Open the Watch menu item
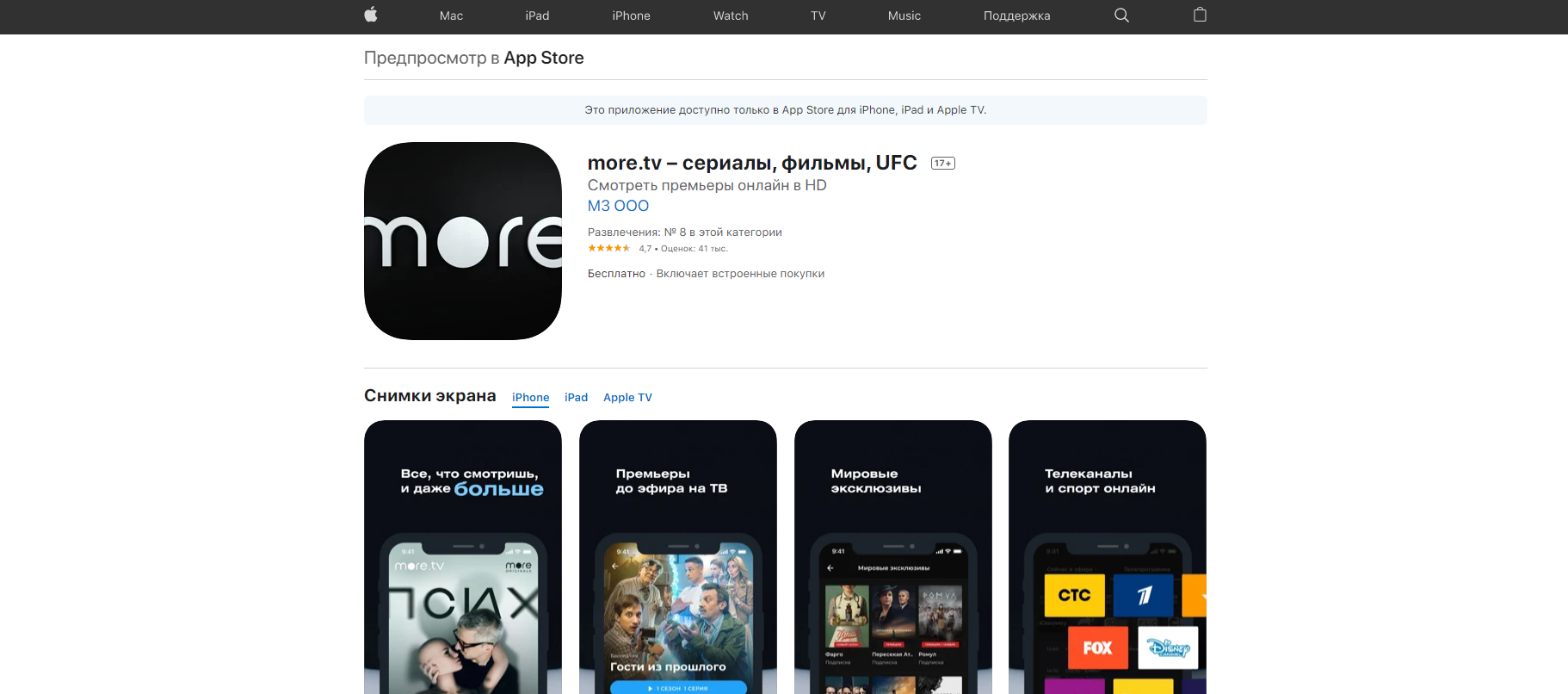1568x694 pixels. coord(731,15)
